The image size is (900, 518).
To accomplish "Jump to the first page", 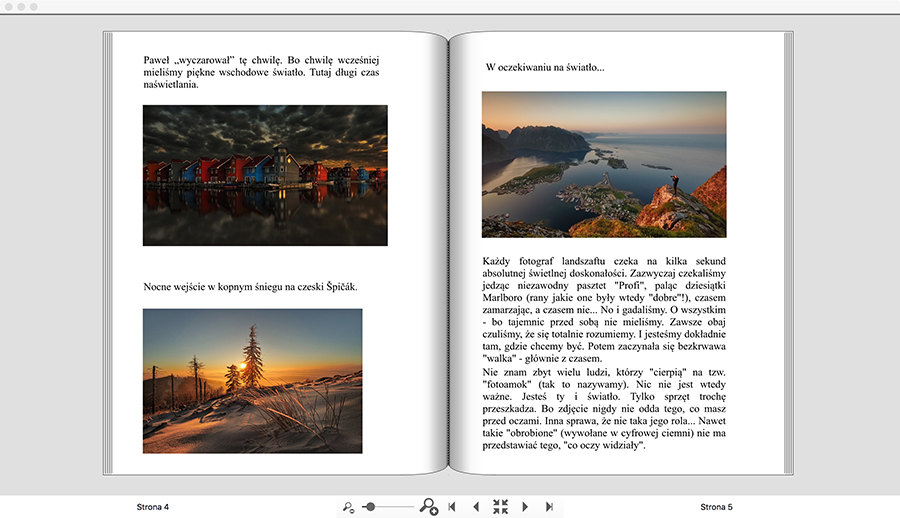I will [452, 507].
